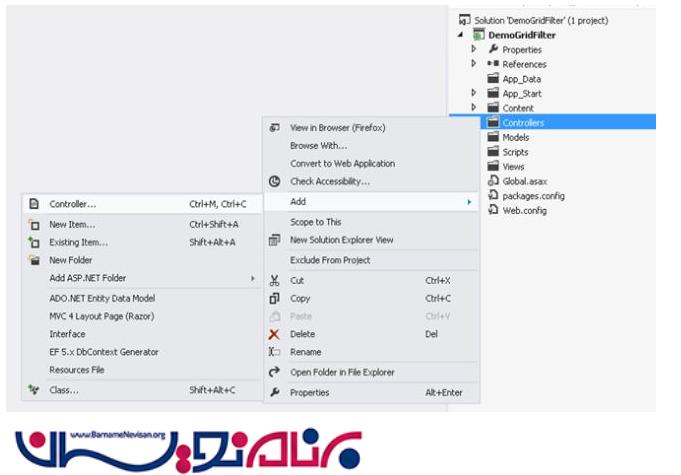Open the Add submenu arrow
Viewport: 681px width, 475px height.
click(x=469, y=202)
